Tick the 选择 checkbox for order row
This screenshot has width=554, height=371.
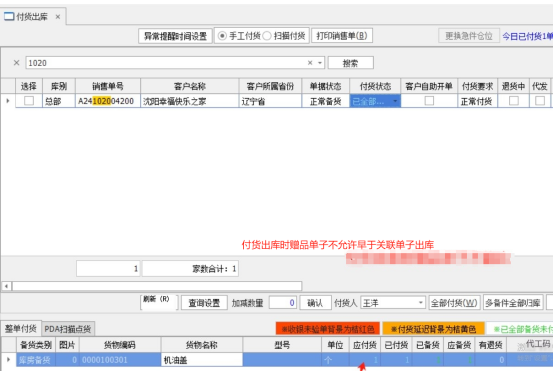click(29, 101)
